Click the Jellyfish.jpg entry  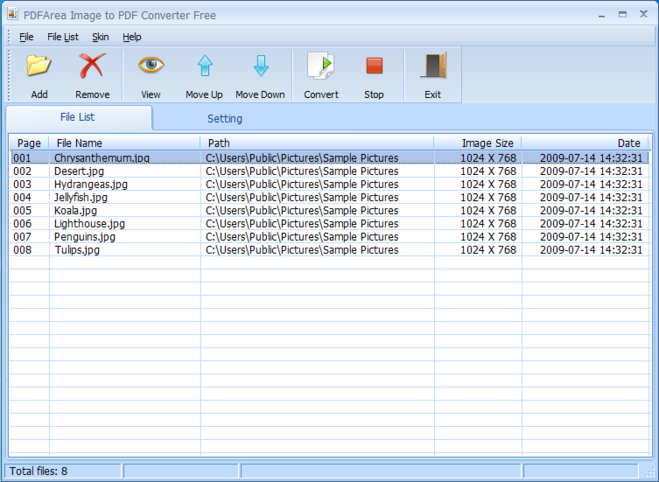pyautogui.click(x=81, y=198)
